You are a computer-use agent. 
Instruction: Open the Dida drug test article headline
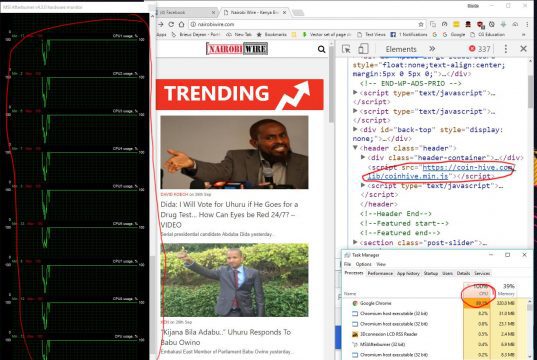pos(229,214)
